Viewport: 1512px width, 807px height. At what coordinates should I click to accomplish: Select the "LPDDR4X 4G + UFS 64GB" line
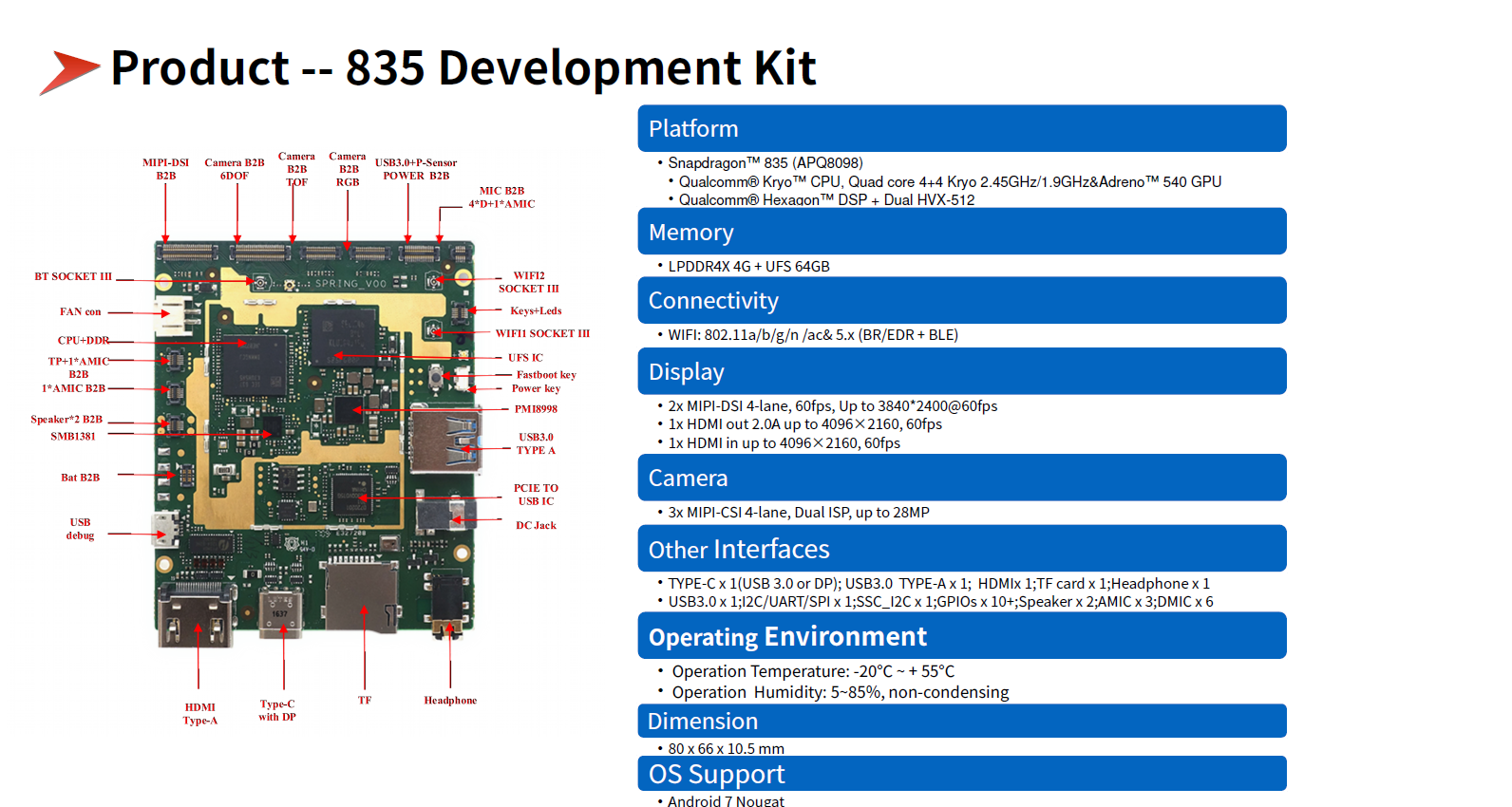click(x=748, y=267)
